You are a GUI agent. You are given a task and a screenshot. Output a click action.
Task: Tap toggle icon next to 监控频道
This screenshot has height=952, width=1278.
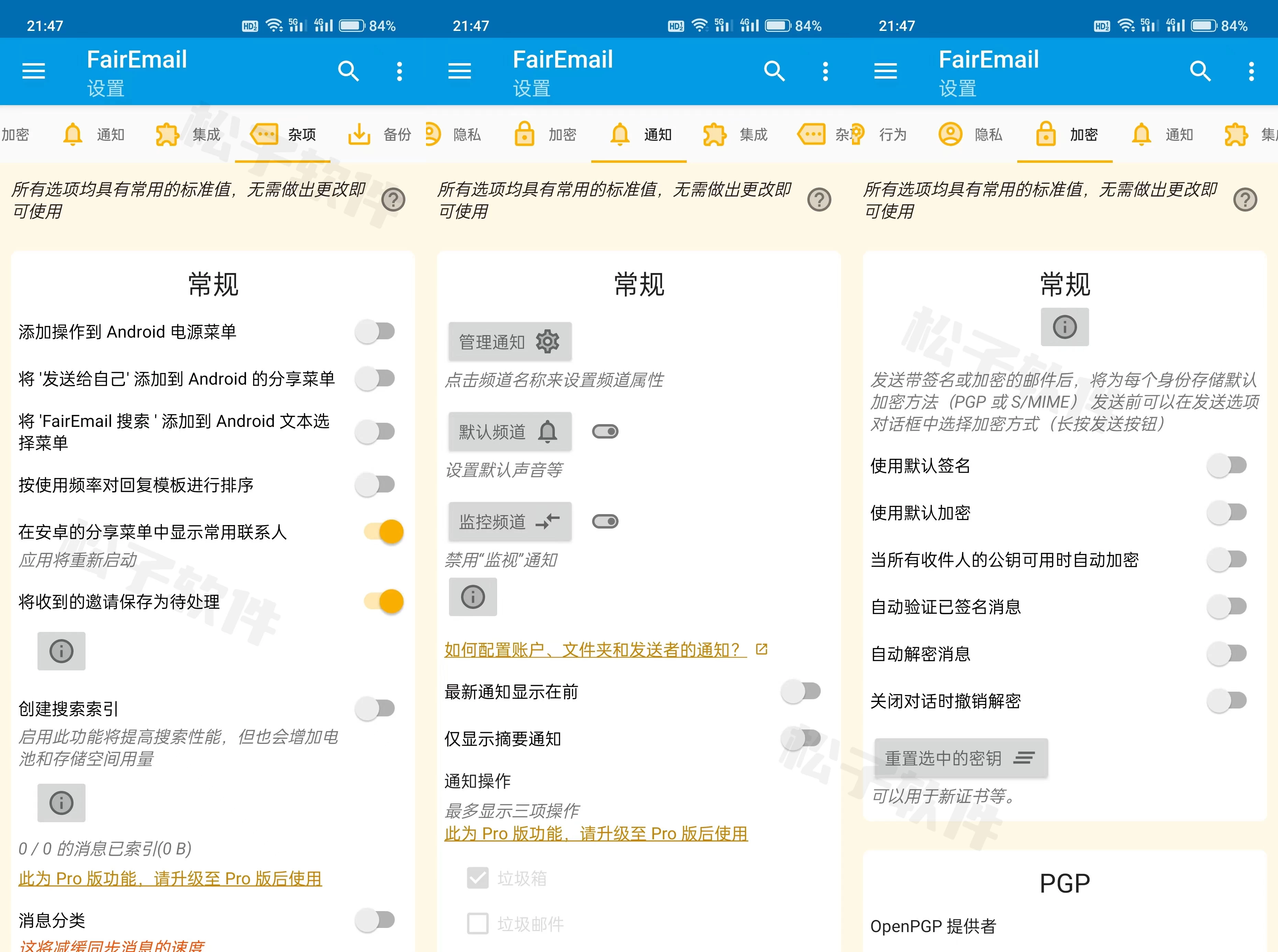click(605, 522)
